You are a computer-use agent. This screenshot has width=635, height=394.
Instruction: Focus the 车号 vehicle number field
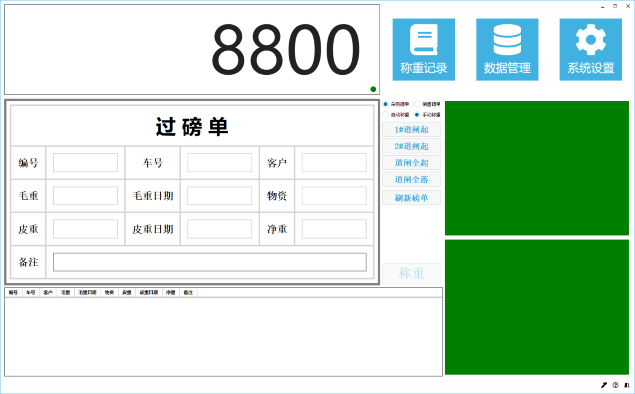pyautogui.click(x=219, y=162)
